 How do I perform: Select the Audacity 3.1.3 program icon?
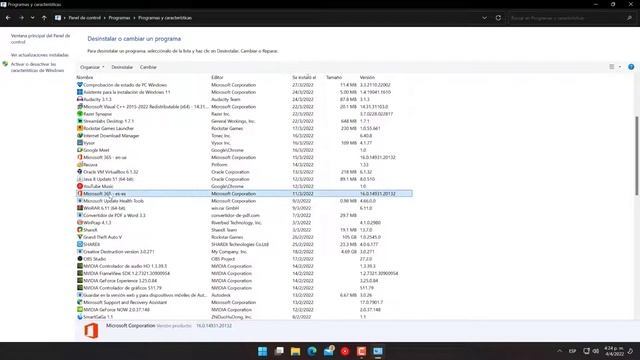tap(80, 99)
